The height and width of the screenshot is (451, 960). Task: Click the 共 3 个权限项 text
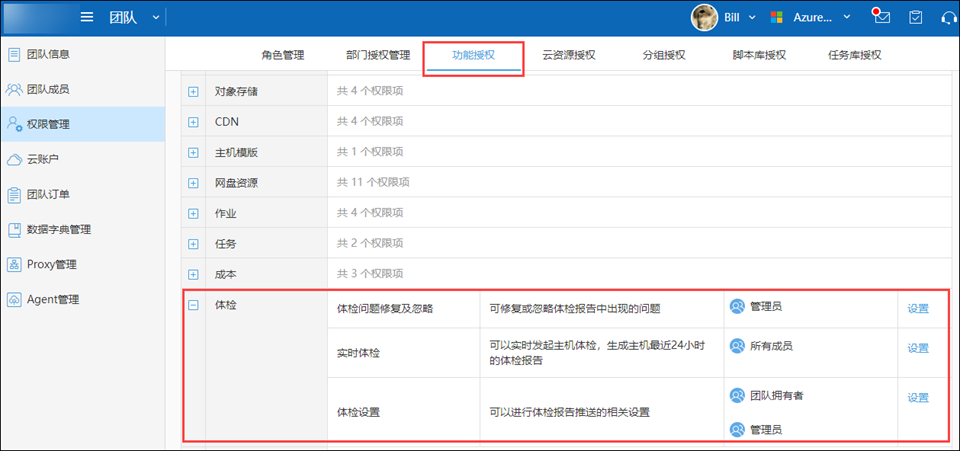370,274
